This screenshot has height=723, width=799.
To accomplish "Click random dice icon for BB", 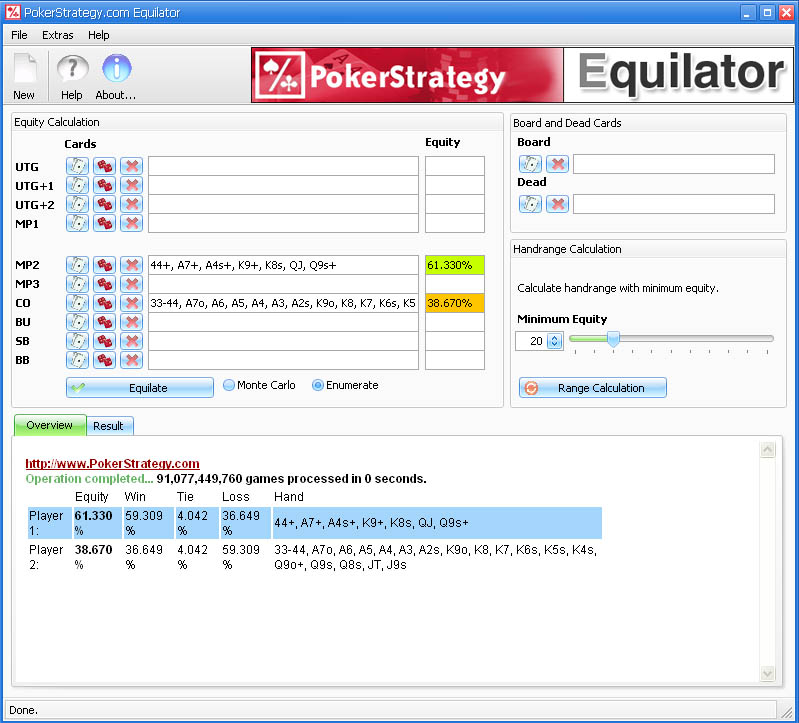I will coord(104,360).
